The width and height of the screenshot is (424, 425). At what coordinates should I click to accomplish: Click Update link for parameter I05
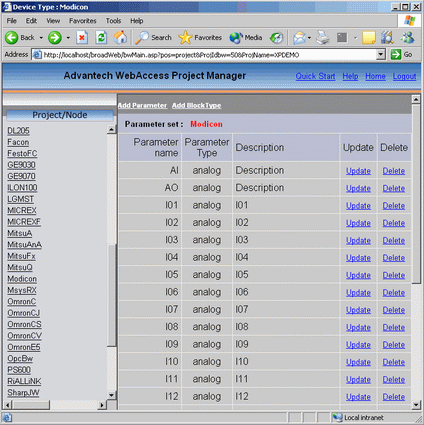coord(358,275)
